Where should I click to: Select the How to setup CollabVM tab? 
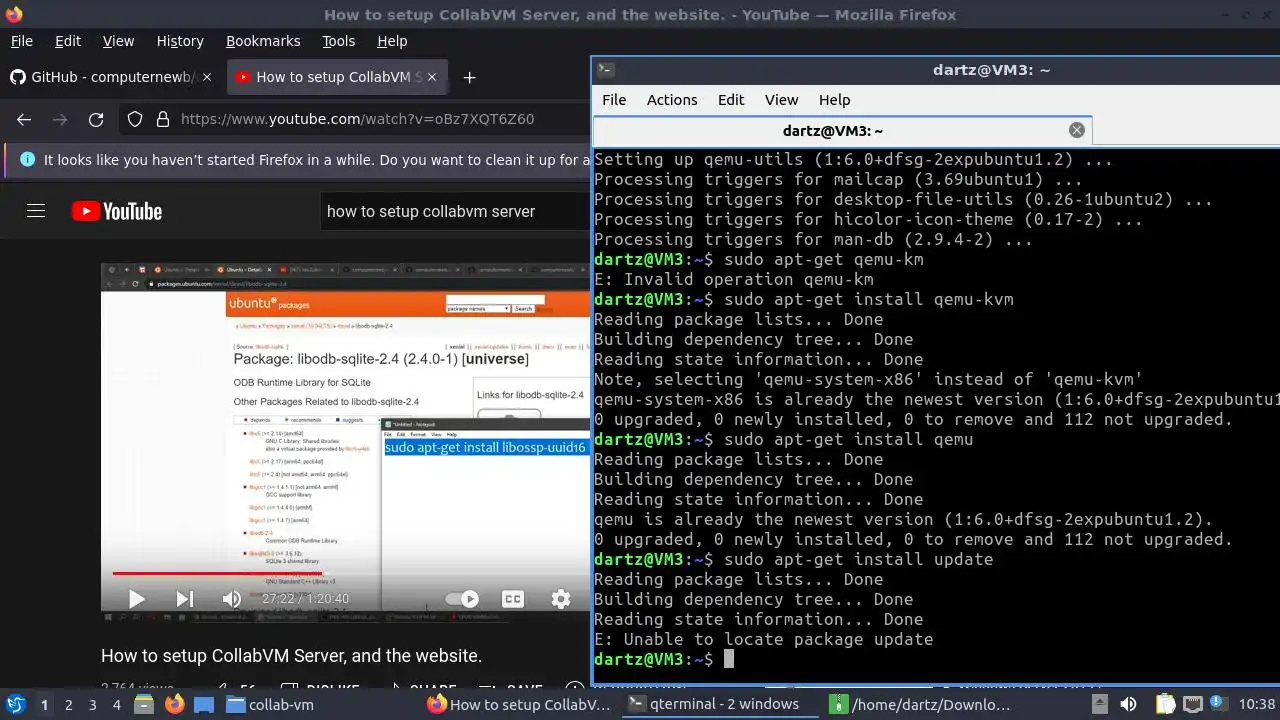coord(335,77)
